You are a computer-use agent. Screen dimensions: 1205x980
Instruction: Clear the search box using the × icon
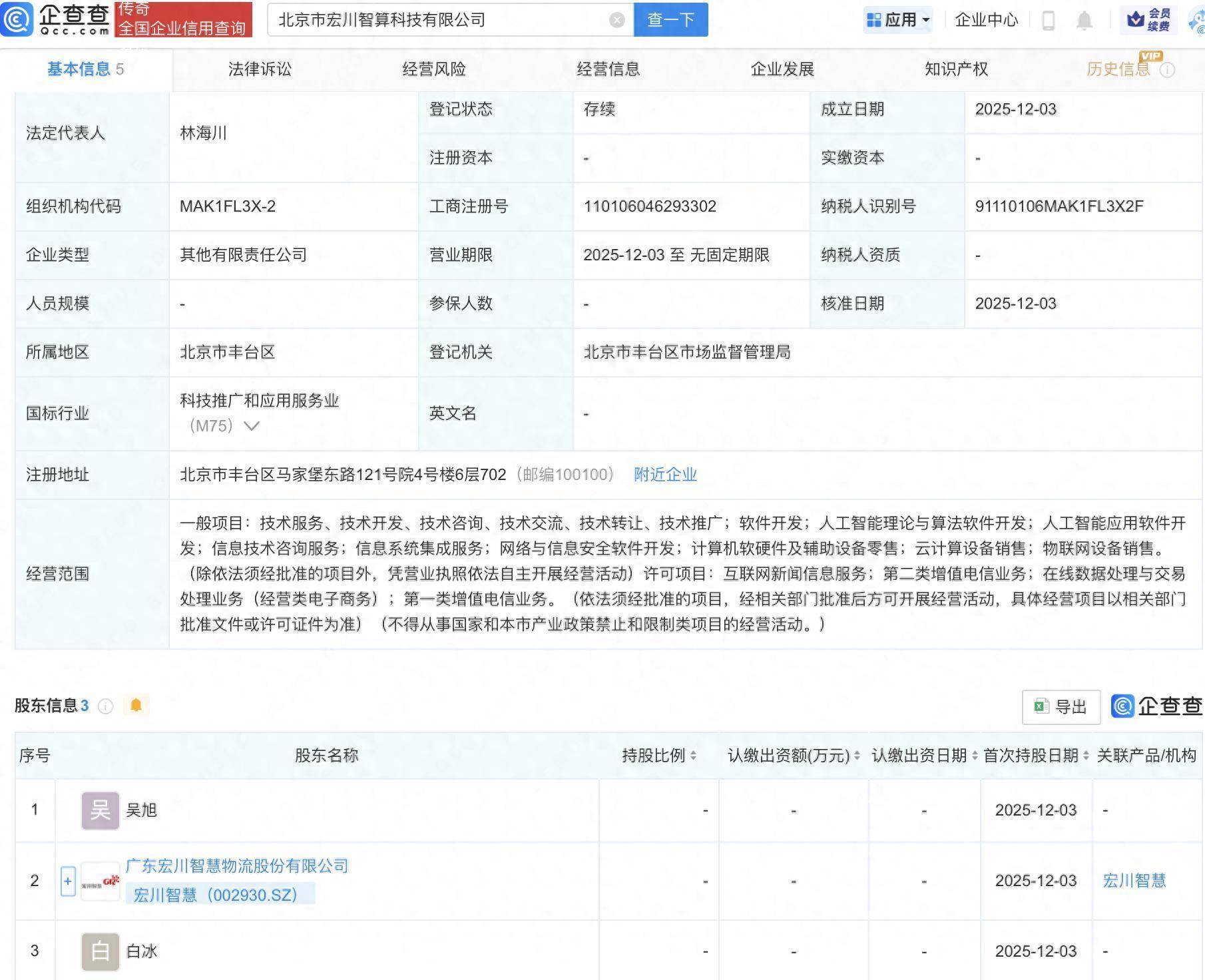coord(618,19)
